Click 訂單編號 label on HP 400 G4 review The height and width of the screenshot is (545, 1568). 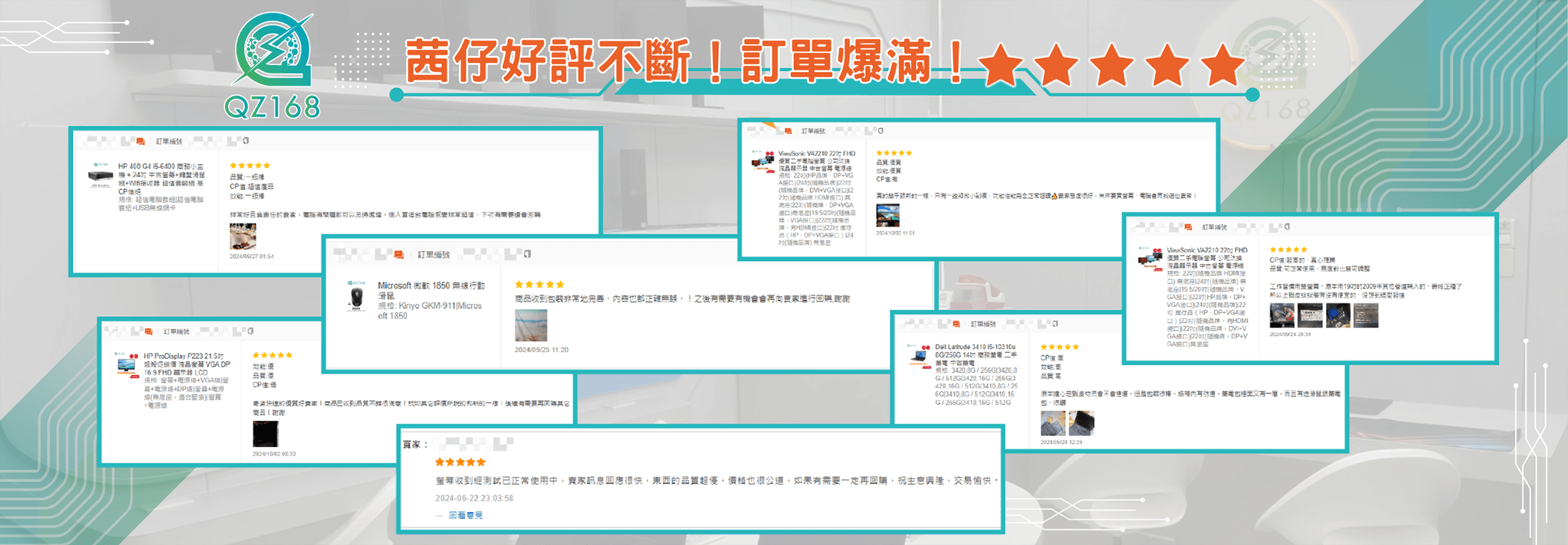(x=169, y=142)
